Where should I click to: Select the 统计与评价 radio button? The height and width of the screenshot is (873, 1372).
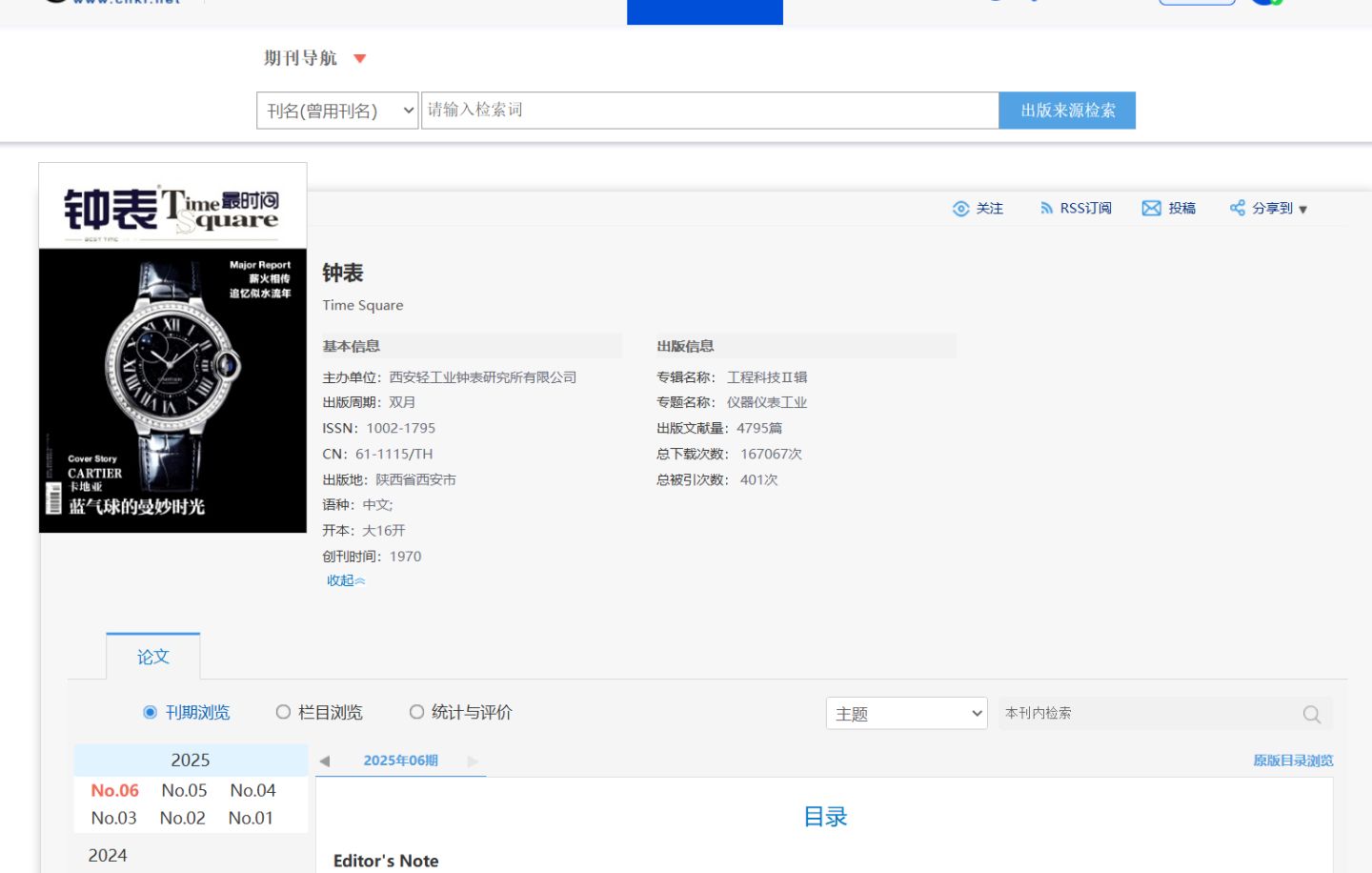click(x=416, y=712)
